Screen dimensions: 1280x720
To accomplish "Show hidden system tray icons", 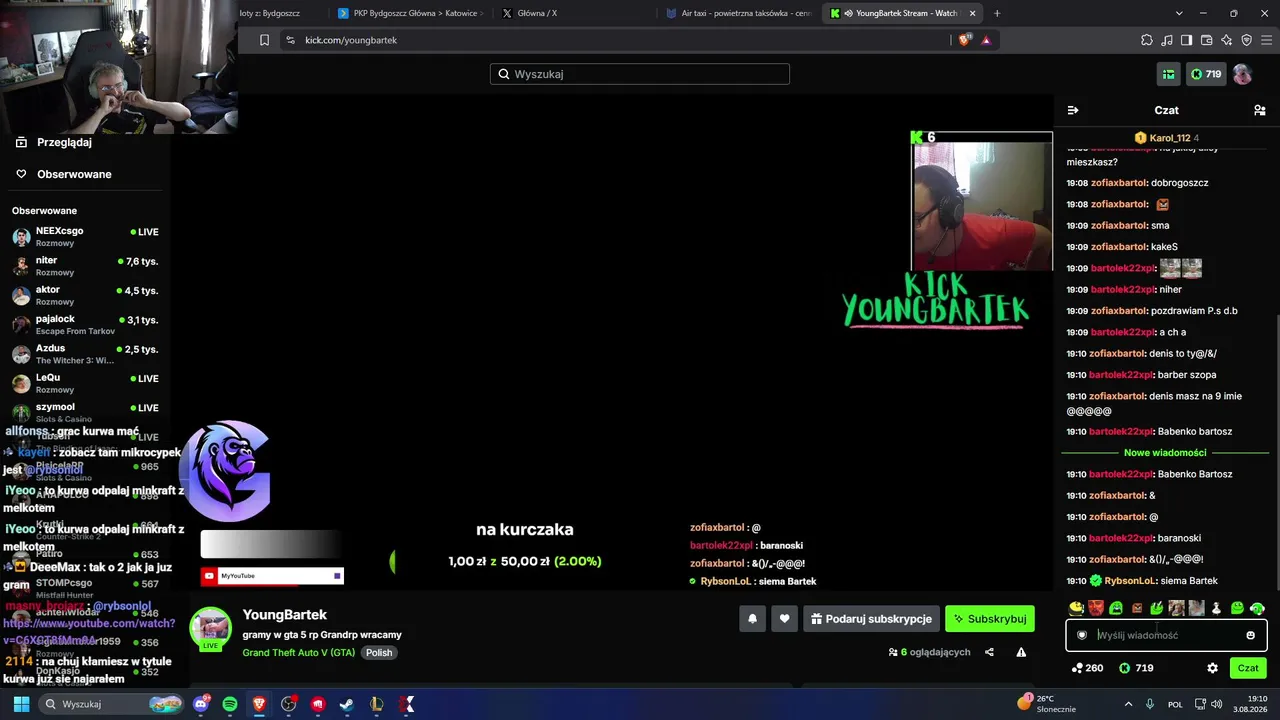I will [1128, 704].
